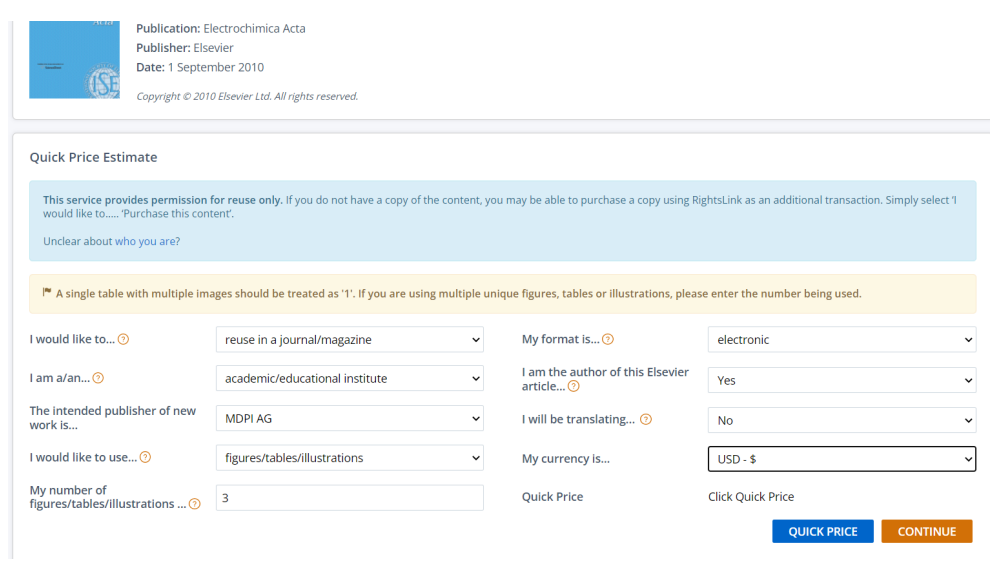
Task: Click the Elsevier copyright notice text
Action: [247, 97]
